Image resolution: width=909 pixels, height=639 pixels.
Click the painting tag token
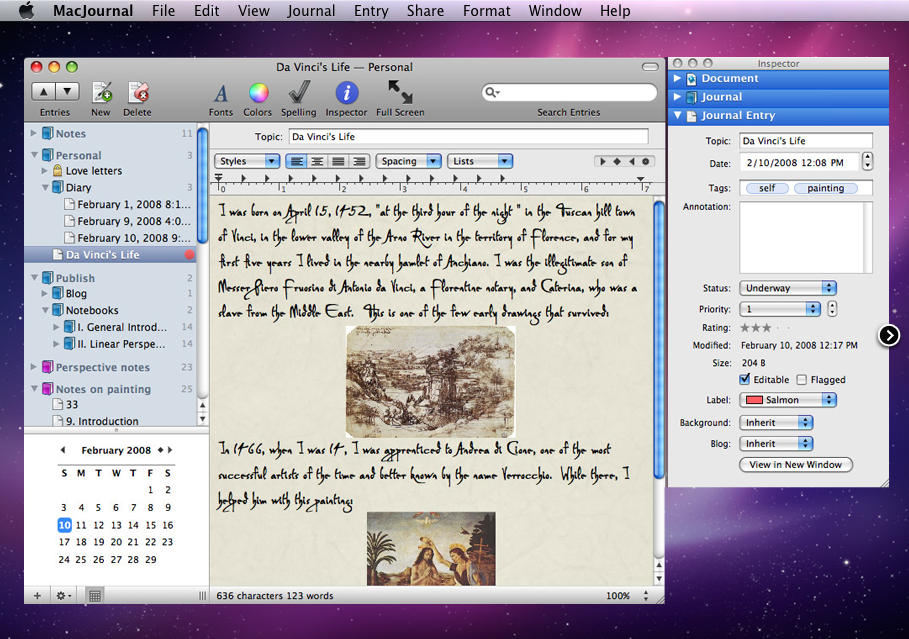(x=826, y=188)
